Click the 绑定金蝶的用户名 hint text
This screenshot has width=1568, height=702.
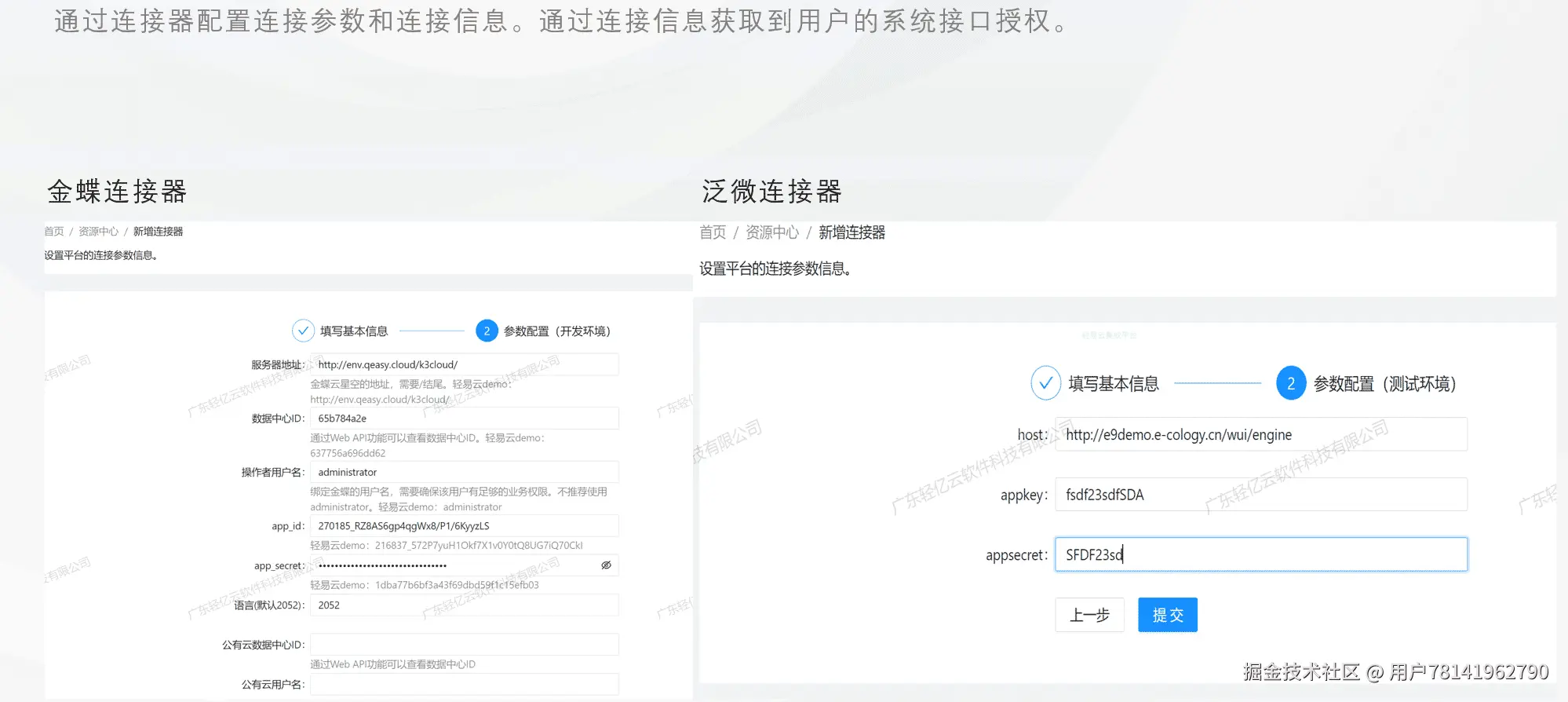pos(458,499)
